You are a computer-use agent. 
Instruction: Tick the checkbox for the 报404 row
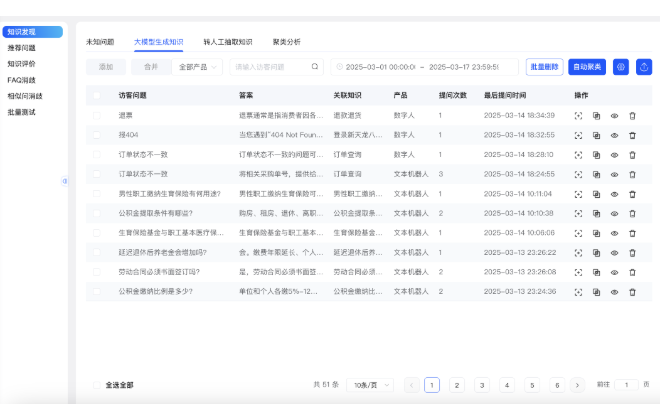tap(96, 135)
